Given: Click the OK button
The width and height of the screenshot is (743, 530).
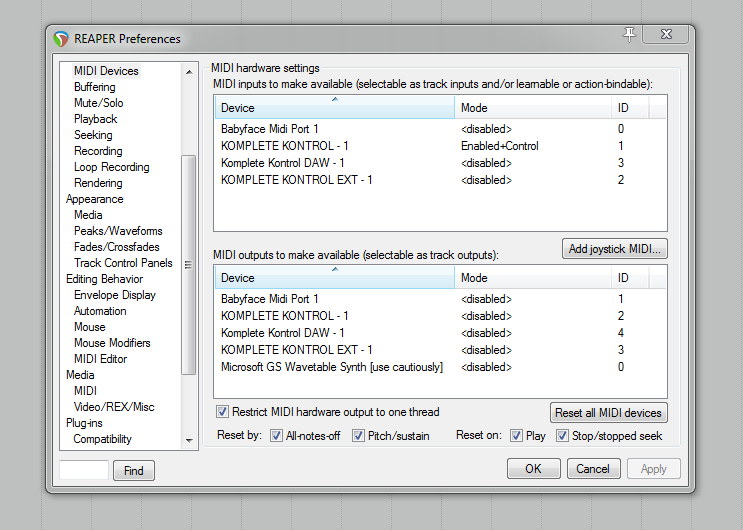Looking at the screenshot, I should pos(534,469).
